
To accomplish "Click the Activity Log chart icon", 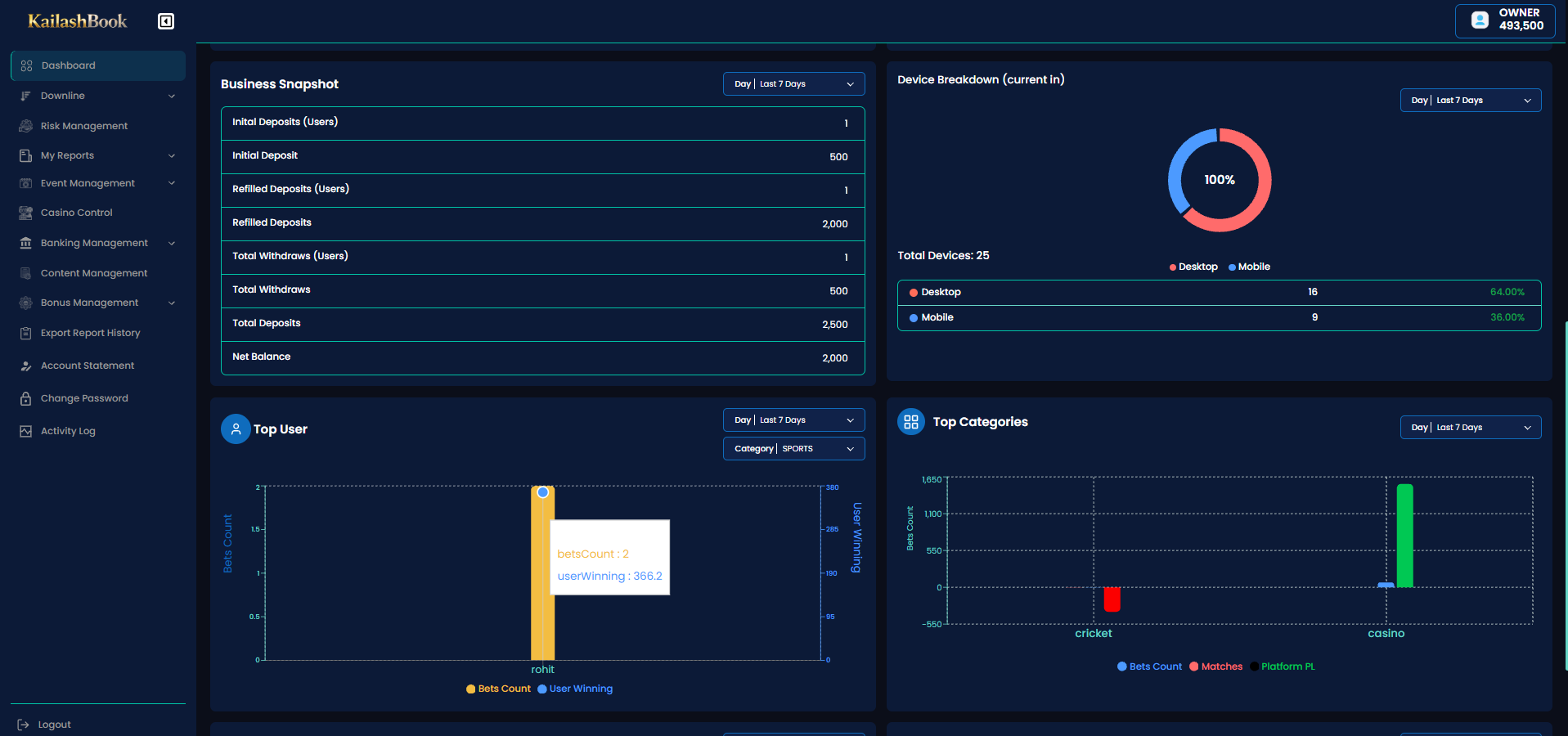I will coord(25,431).
